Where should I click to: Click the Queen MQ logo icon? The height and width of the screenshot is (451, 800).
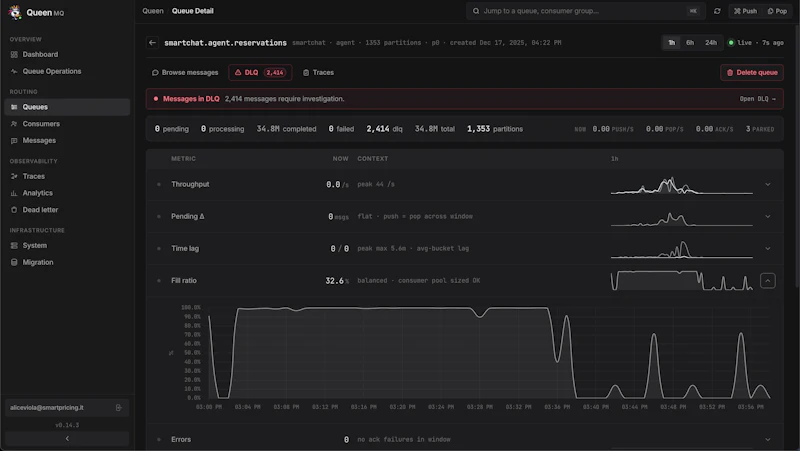pyautogui.click(x=15, y=12)
